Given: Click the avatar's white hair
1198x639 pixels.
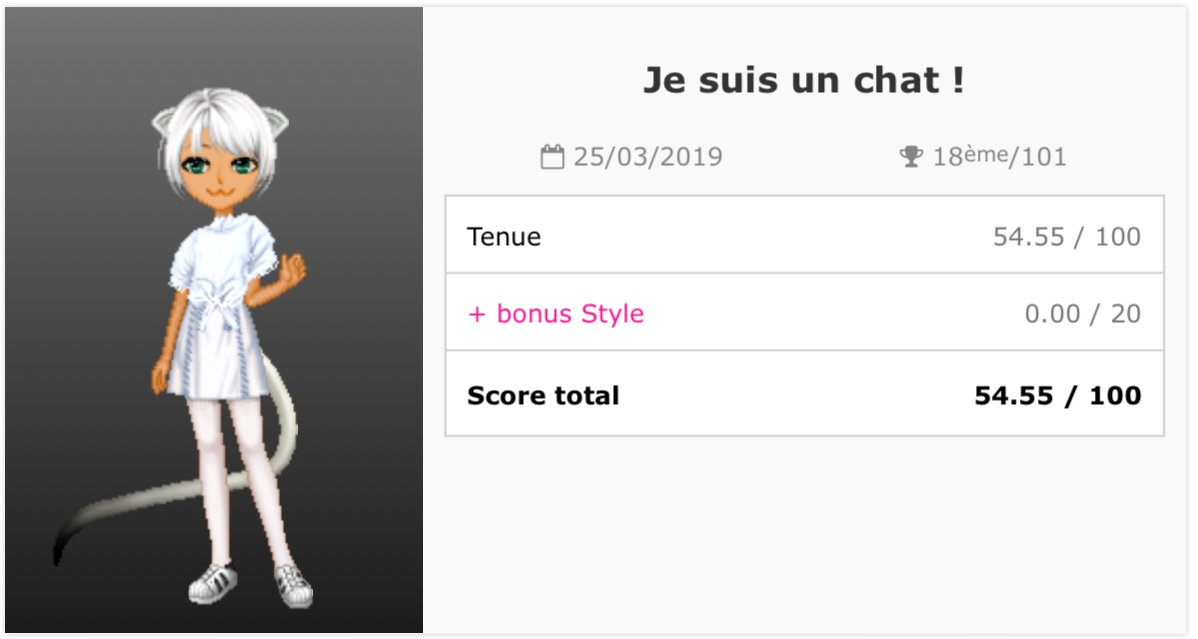Looking at the screenshot, I should pyautogui.click(x=220, y=120).
